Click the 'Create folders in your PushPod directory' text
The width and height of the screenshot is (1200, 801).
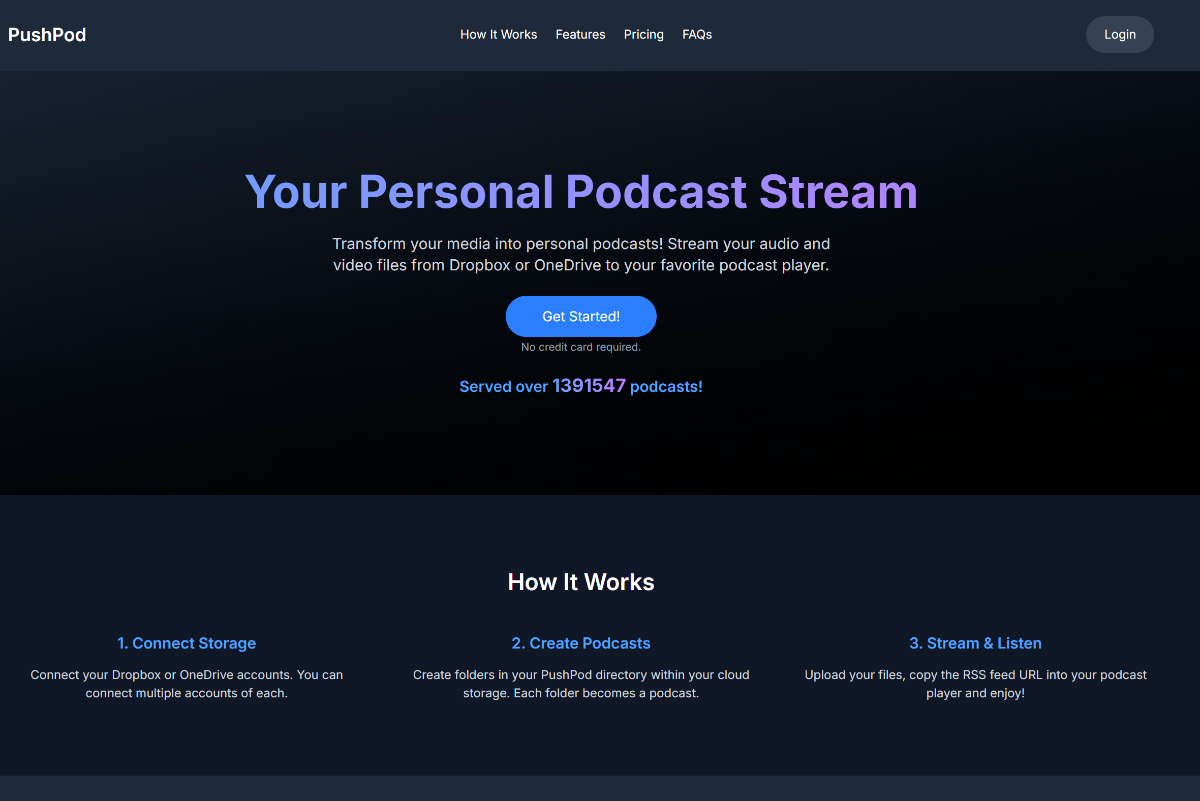pos(581,684)
